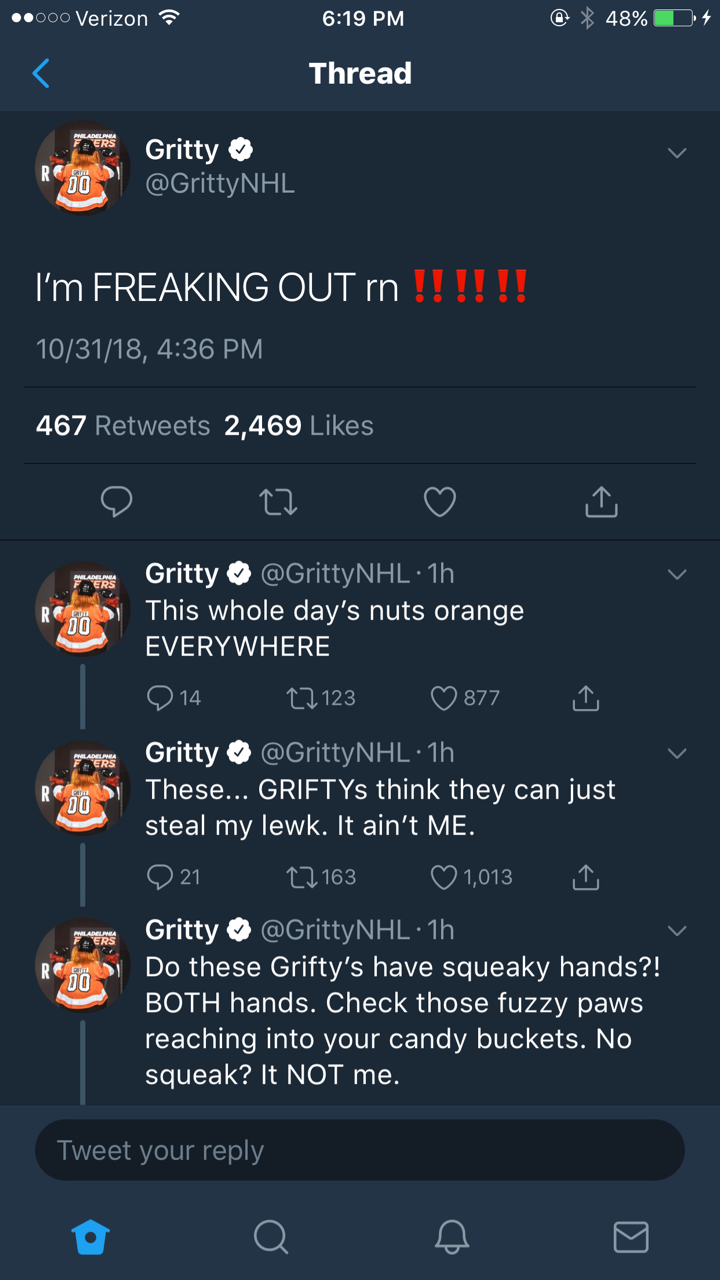Viewport: 720px width, 1280px height.
Task: Share the 'orange EVERYWHERE' tweet
Action: (586, 698)
